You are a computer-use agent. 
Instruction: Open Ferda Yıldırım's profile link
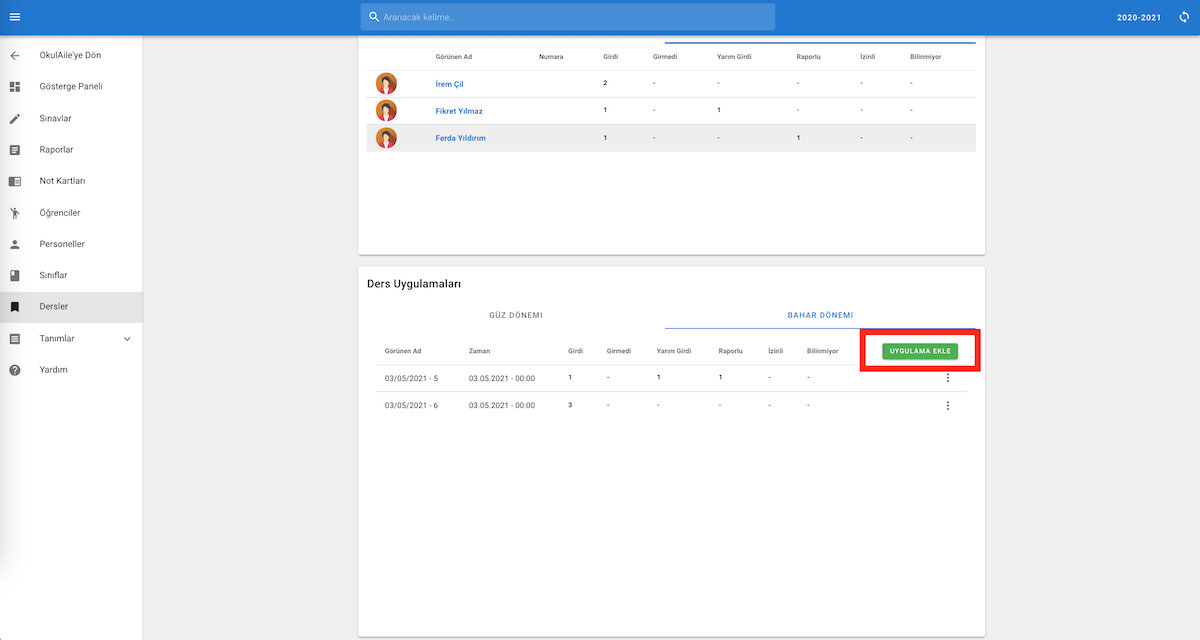click(461, 138)
